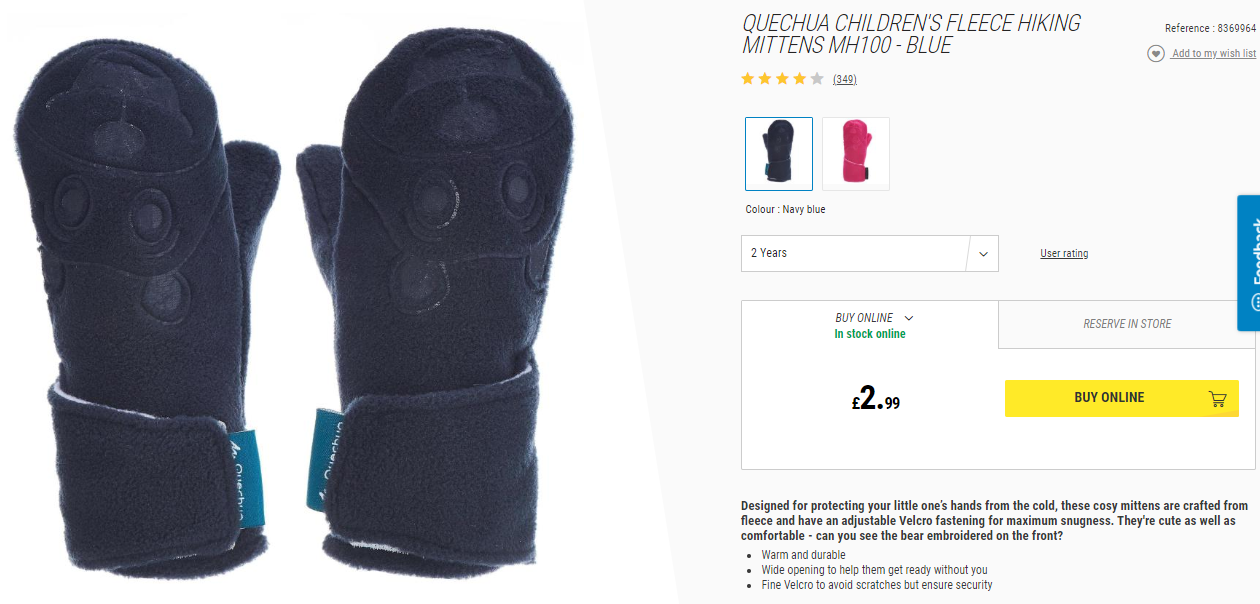Select the Buy Online tab
The image size is (1260, 604).
pyautogui.click(x=870, y=325)
